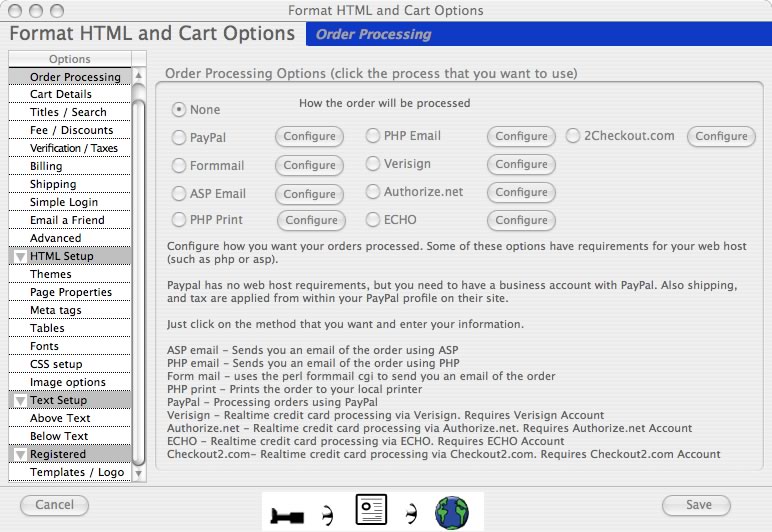This screenshot has height=532, width=772.
Task: Collapse the HTML Setup section triangle
Action: [x=20, y=256]
